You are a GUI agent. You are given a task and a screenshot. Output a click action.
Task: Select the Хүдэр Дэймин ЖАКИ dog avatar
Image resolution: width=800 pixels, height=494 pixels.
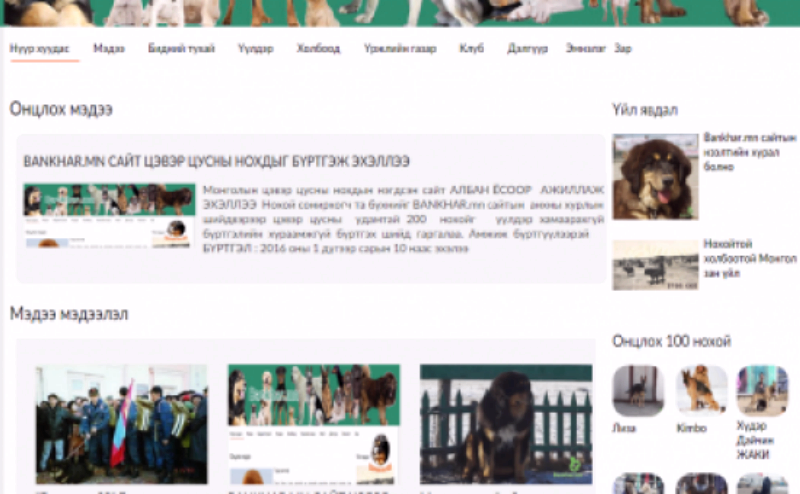point(763,391)
